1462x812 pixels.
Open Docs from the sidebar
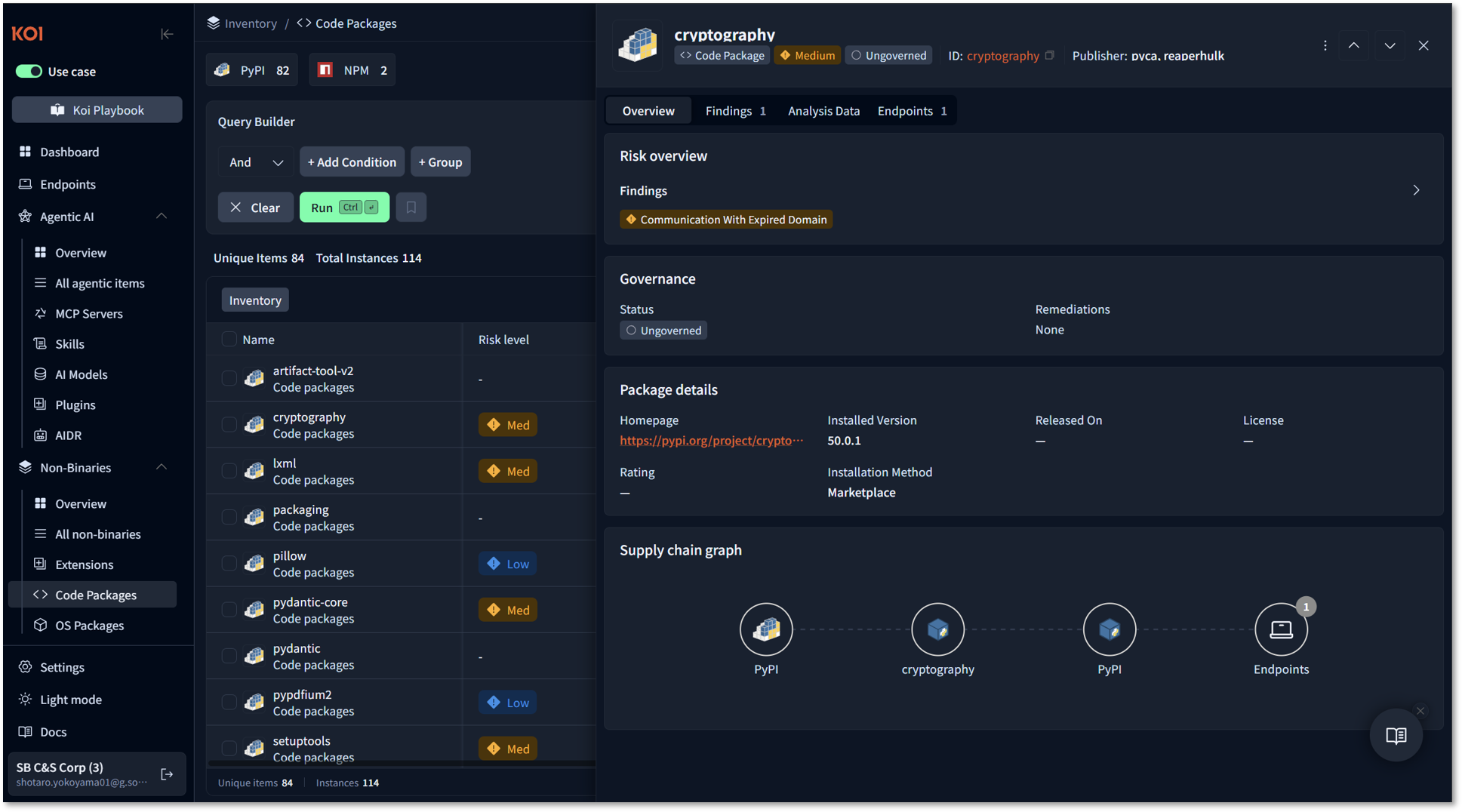pyautogui.click(x=53, y=732)
